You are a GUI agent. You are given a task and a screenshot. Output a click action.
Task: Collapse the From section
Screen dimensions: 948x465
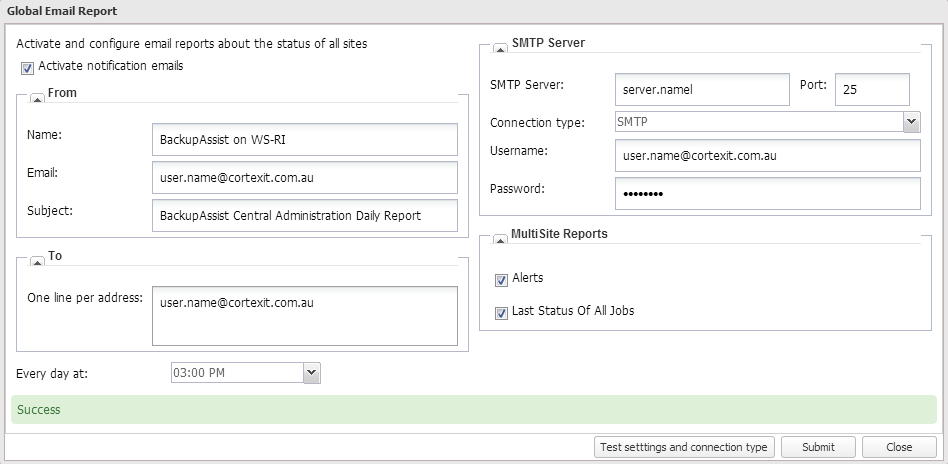coord(37,99)
